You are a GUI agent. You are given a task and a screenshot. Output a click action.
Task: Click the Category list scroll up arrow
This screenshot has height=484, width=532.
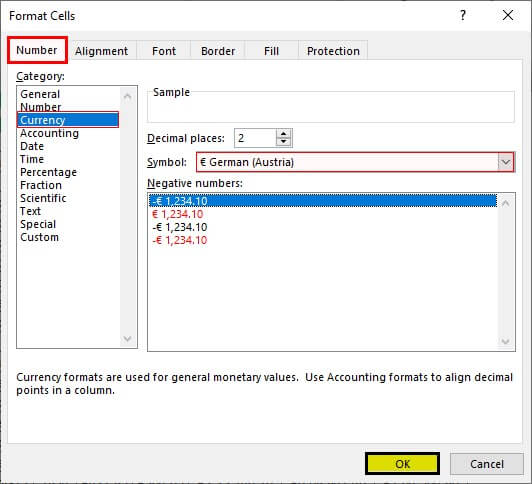click(x=128, y=97)
